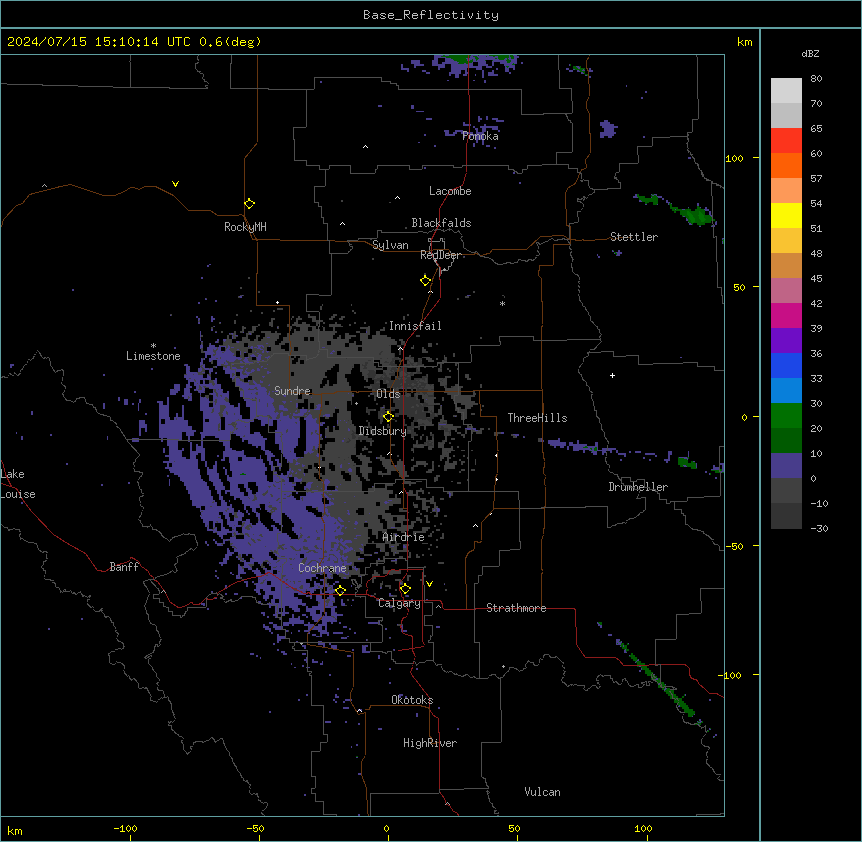The width and height of the screenshot is (862, 842).
Task: Click the Ponoka map label
Action: (x=480, y=136)
